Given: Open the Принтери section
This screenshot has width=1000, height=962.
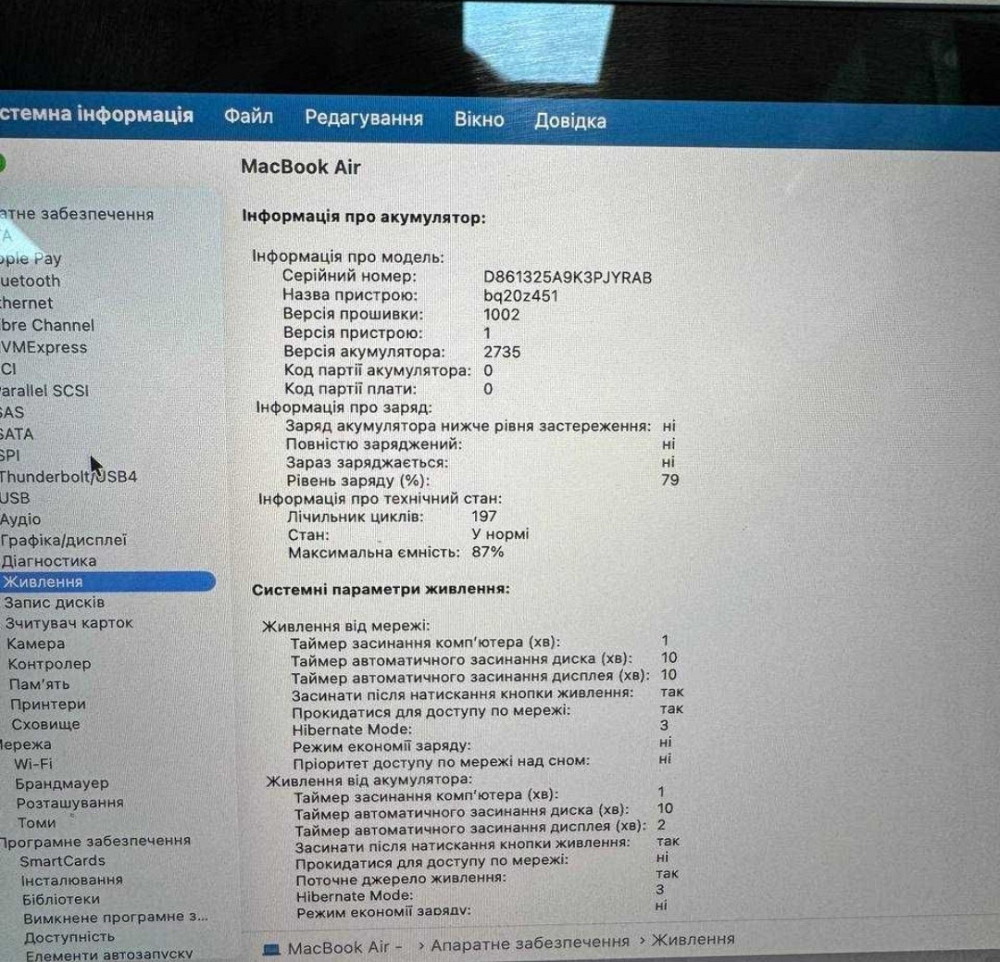Looking at the screenshot, I should (48, 704).
